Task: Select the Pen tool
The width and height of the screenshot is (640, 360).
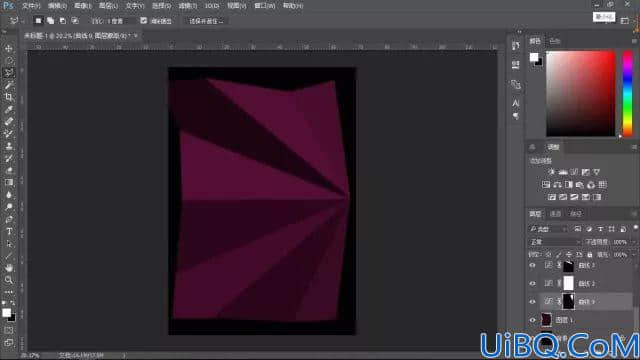Action: point(9,219)
